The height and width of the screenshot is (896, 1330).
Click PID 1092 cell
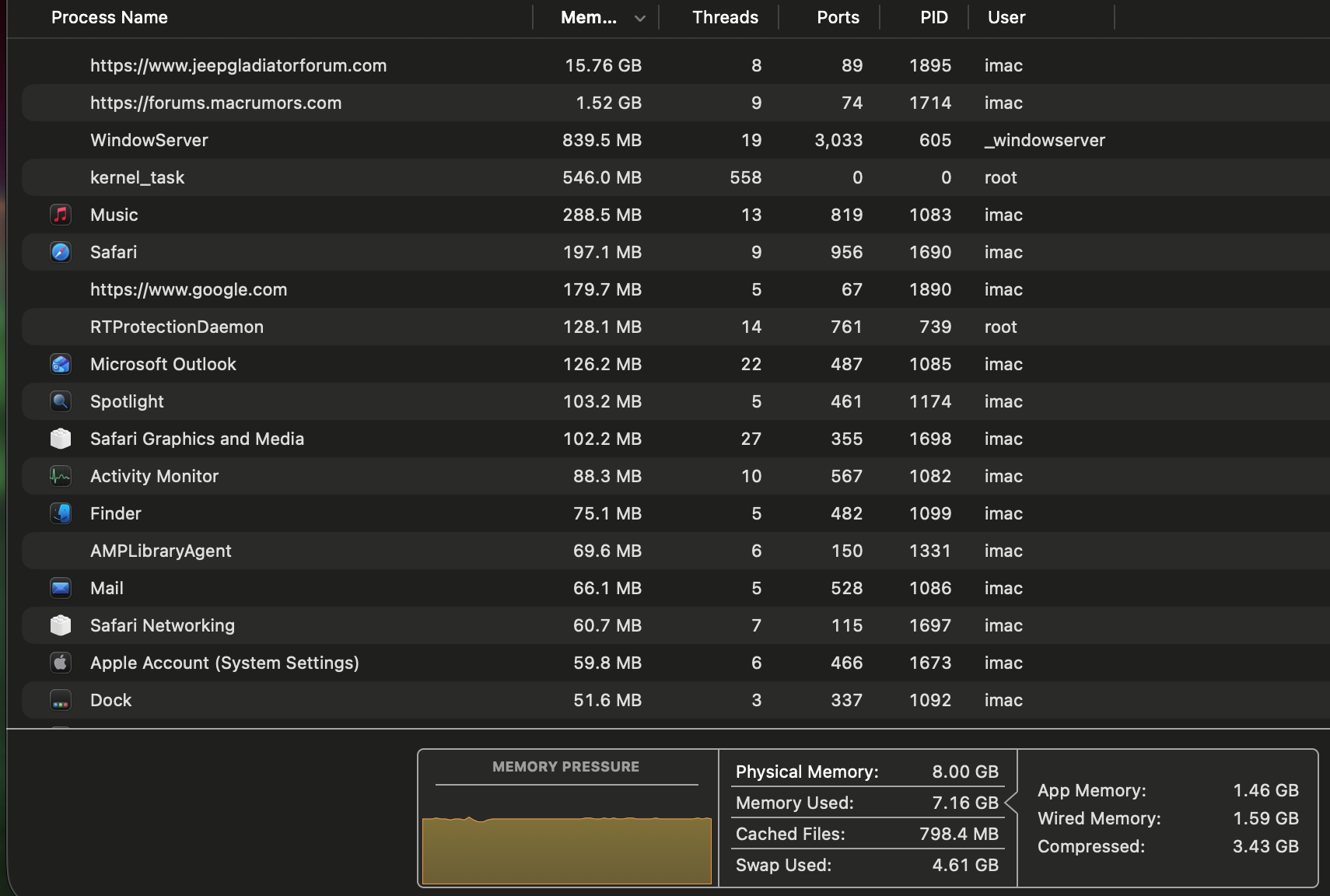[x=930, y=700]
